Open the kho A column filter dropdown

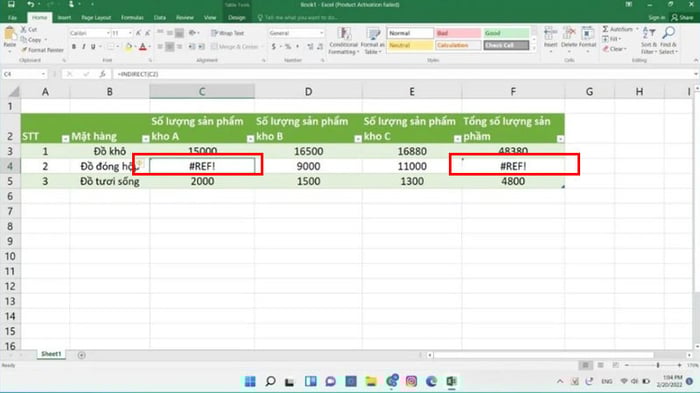tap(250, 139)
